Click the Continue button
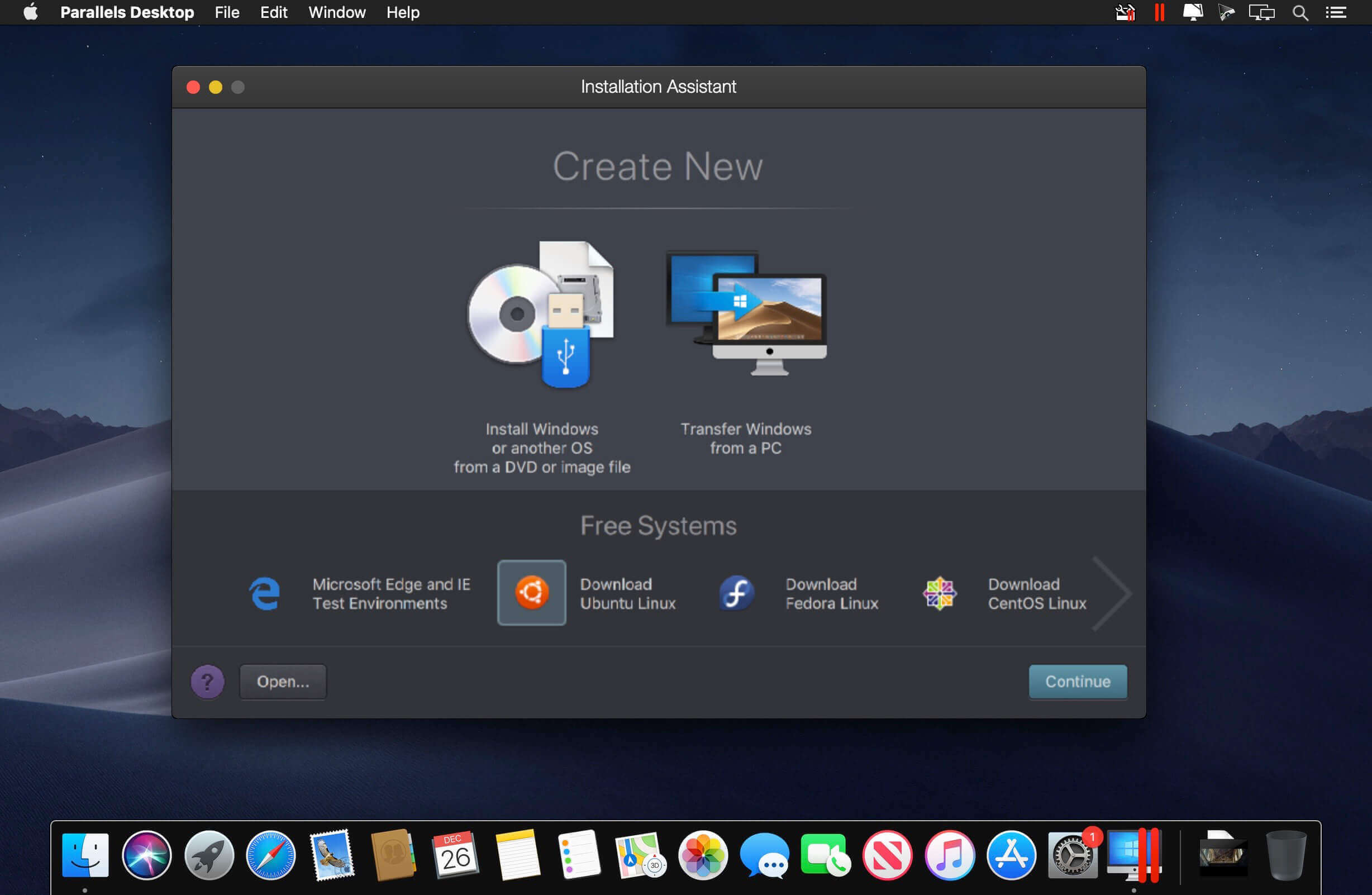 tap(1078, 682)
